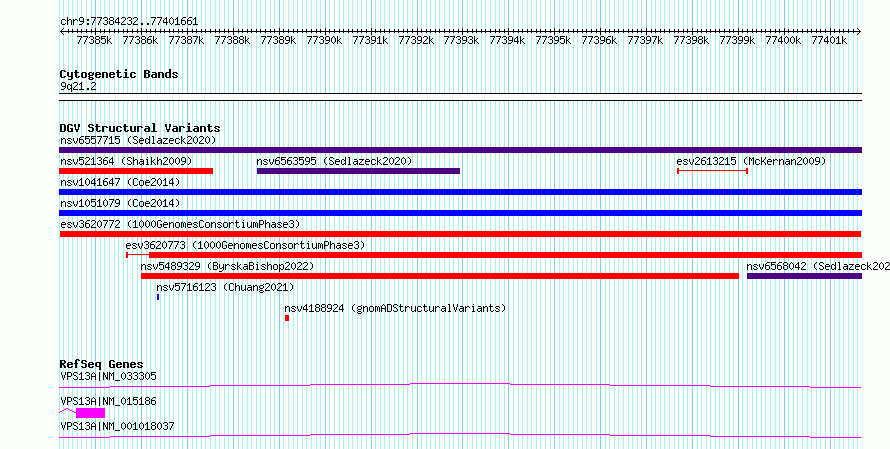Click the VPS13A|NM_015186 gene label
This screenshot has height=449, width=890.
click(108, 401)
